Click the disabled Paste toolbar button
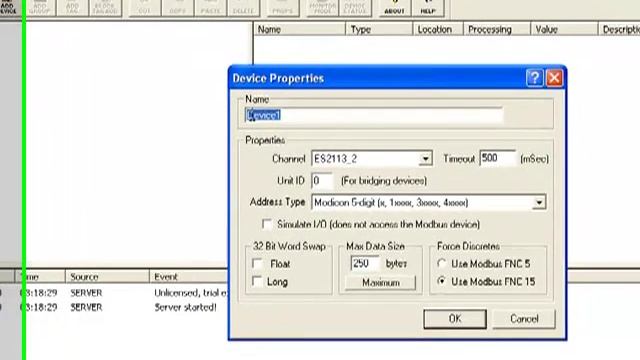 click(x=211, y=8)
